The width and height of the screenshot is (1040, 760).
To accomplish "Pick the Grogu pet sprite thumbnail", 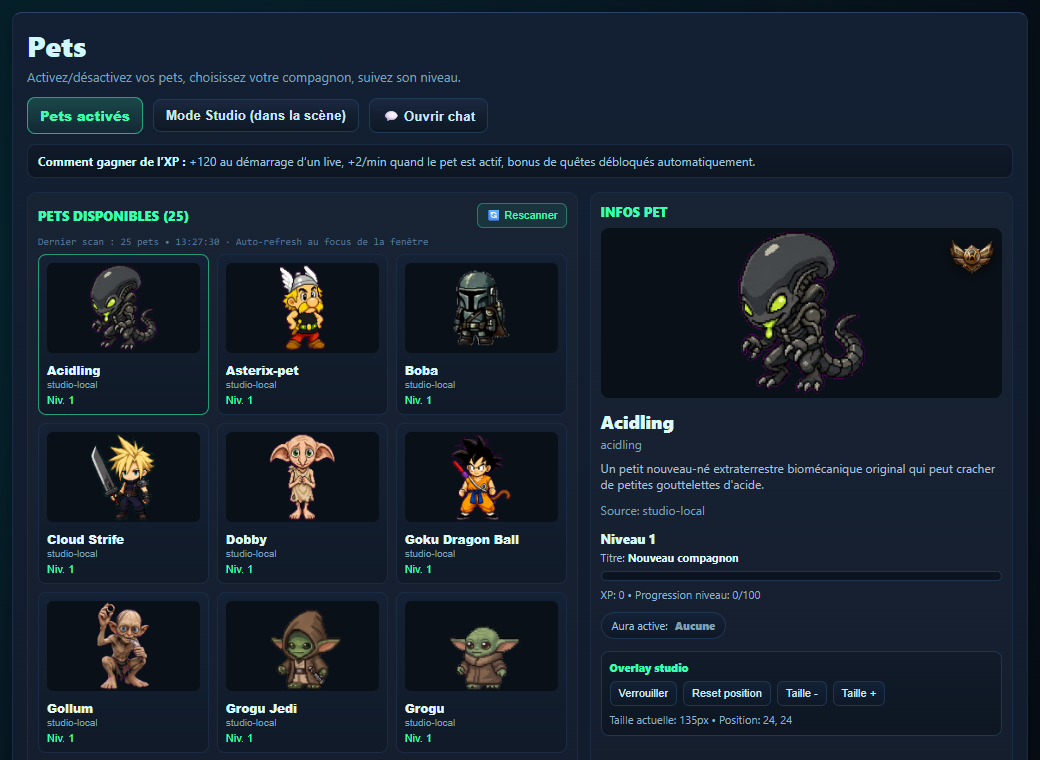I will click(x=482, y=646).
